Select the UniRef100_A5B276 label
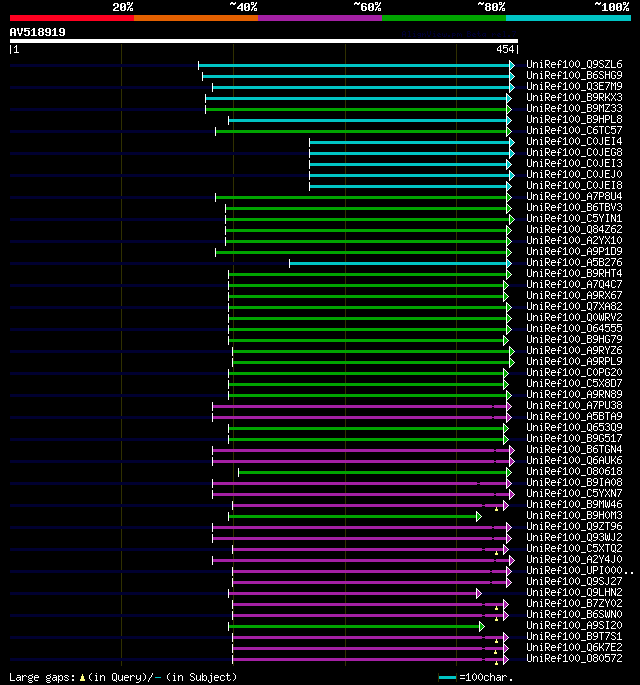 (574, 263)
